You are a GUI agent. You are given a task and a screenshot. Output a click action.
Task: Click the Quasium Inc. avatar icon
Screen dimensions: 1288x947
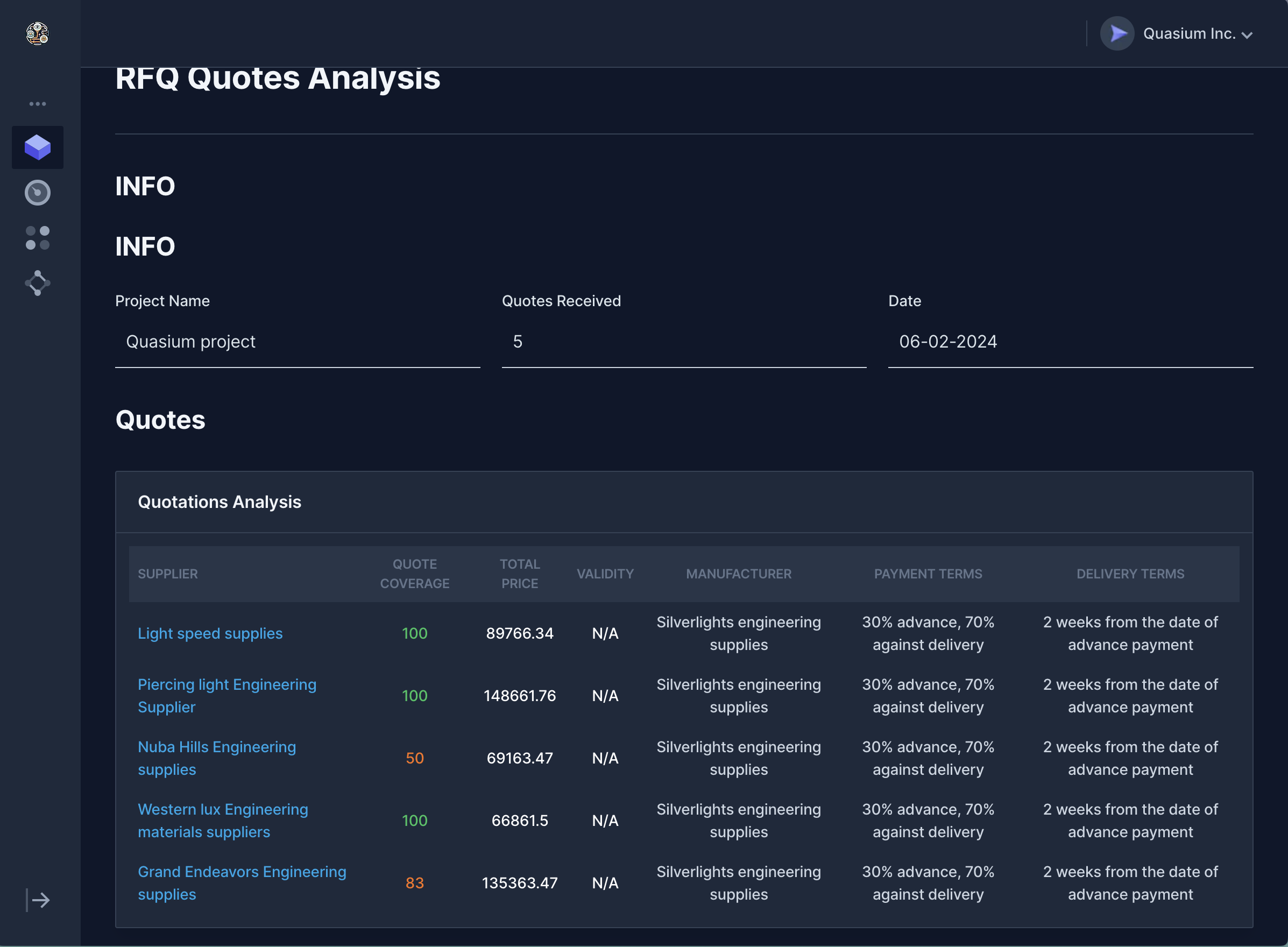coord(1117,34)
